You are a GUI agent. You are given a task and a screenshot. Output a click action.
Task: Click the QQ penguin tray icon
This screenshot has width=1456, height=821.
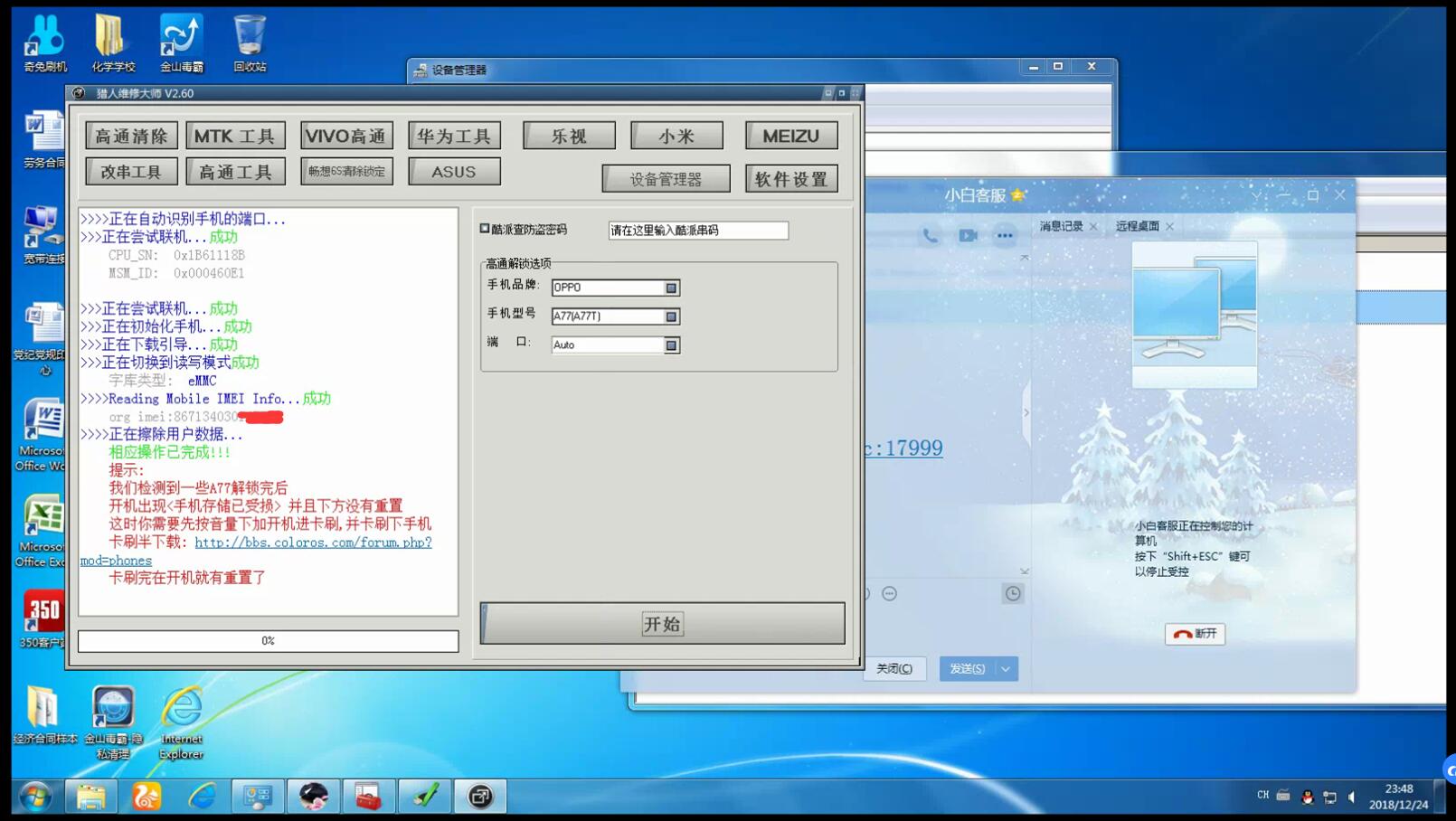pyautogui.click(x=1307, y=797)
